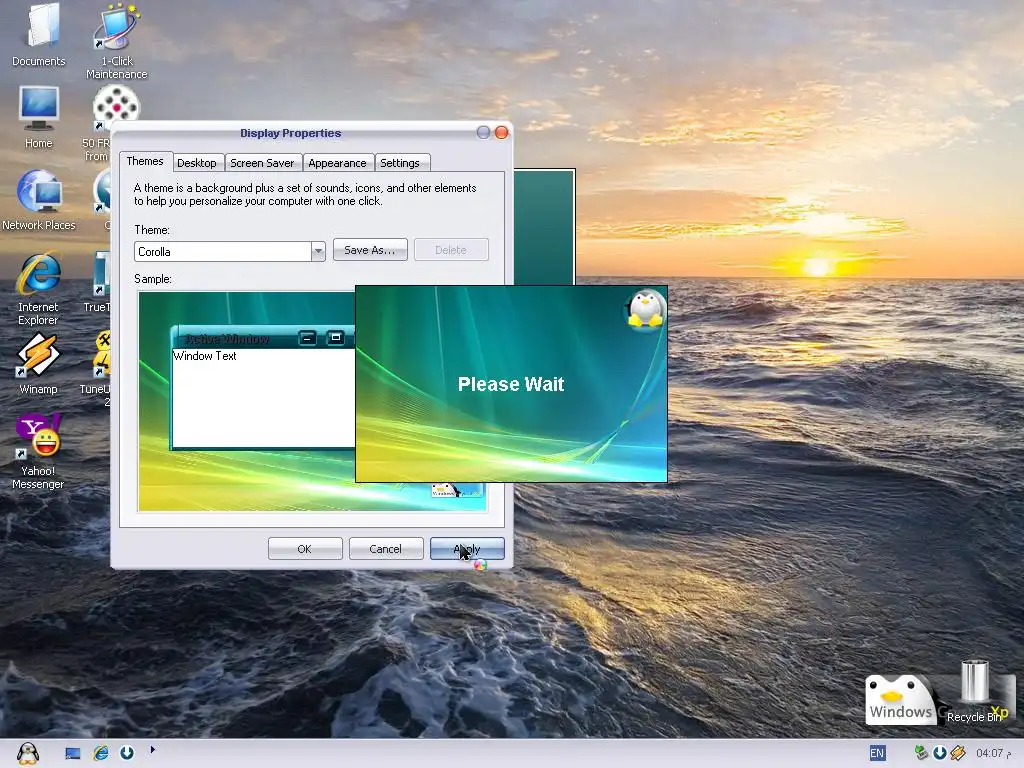Click the Windows XP penguin logo widget
The image size is (1024, 768).
(901, 699)
